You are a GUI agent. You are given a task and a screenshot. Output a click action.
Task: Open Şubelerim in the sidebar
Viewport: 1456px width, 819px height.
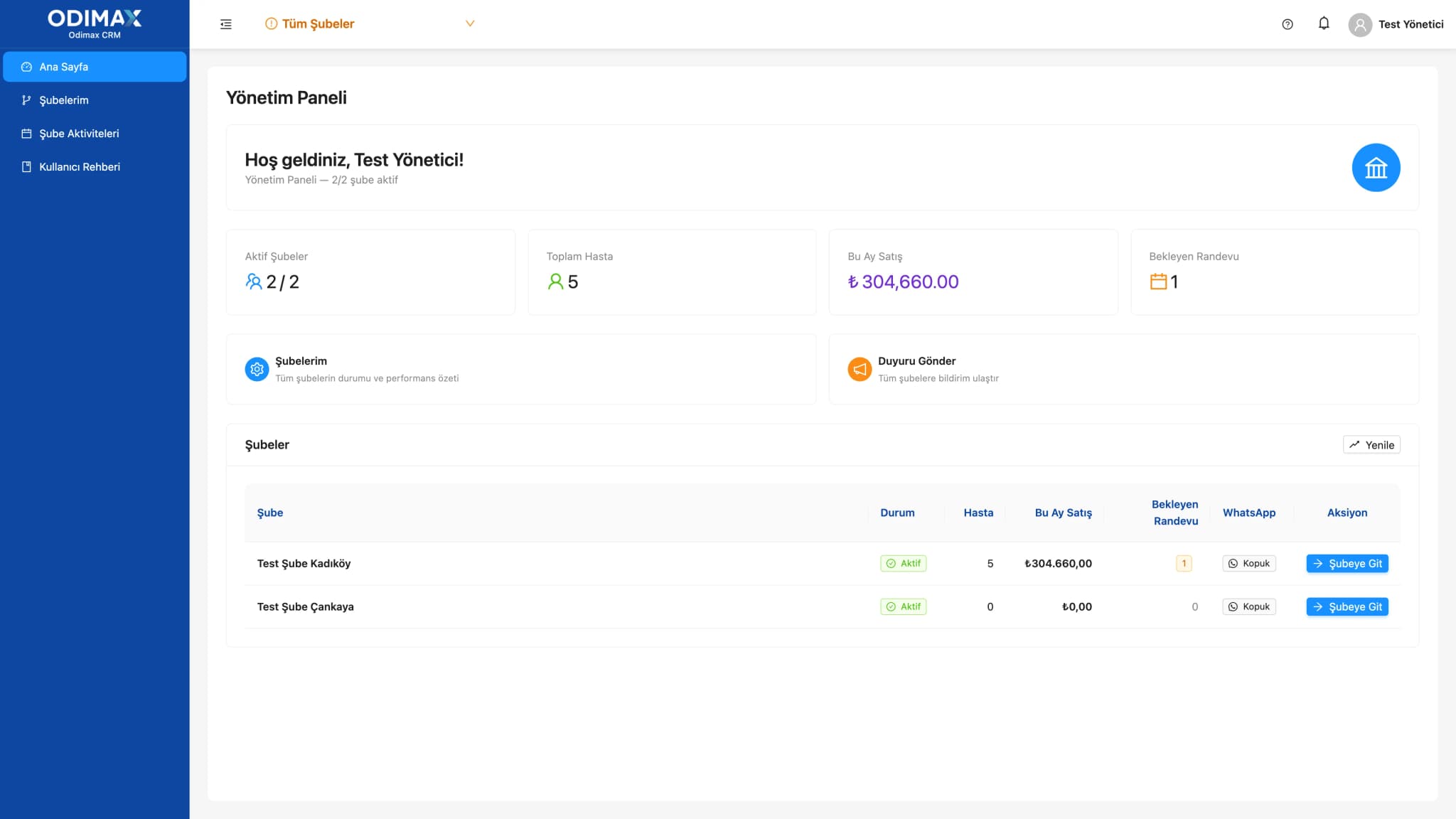coord(95,100)
